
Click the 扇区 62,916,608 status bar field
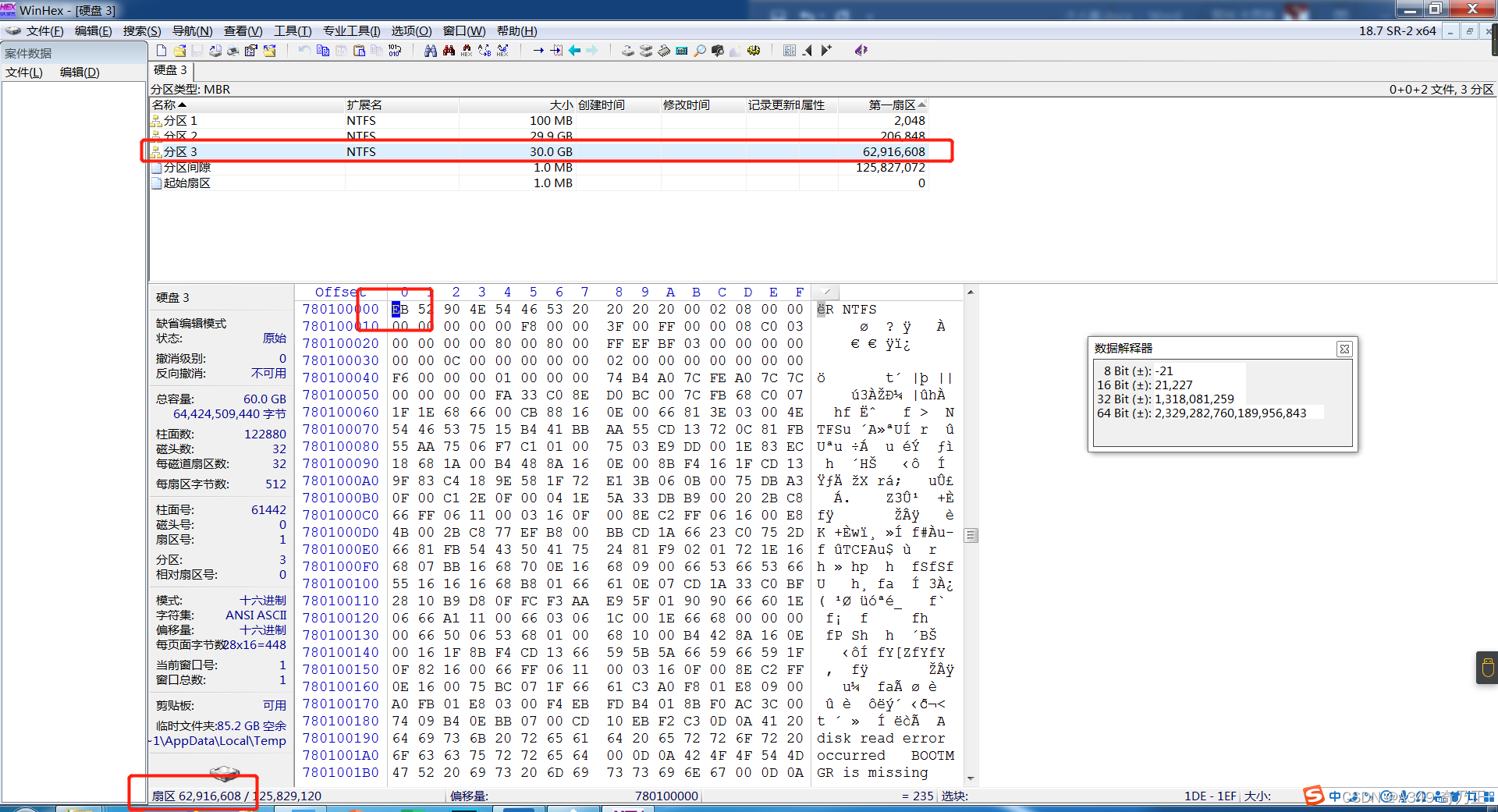pos(296,796)
